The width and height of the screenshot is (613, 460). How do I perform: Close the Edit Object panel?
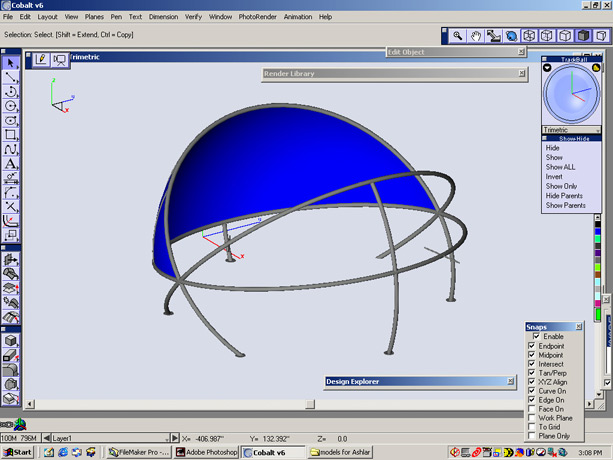click(521, 52)
